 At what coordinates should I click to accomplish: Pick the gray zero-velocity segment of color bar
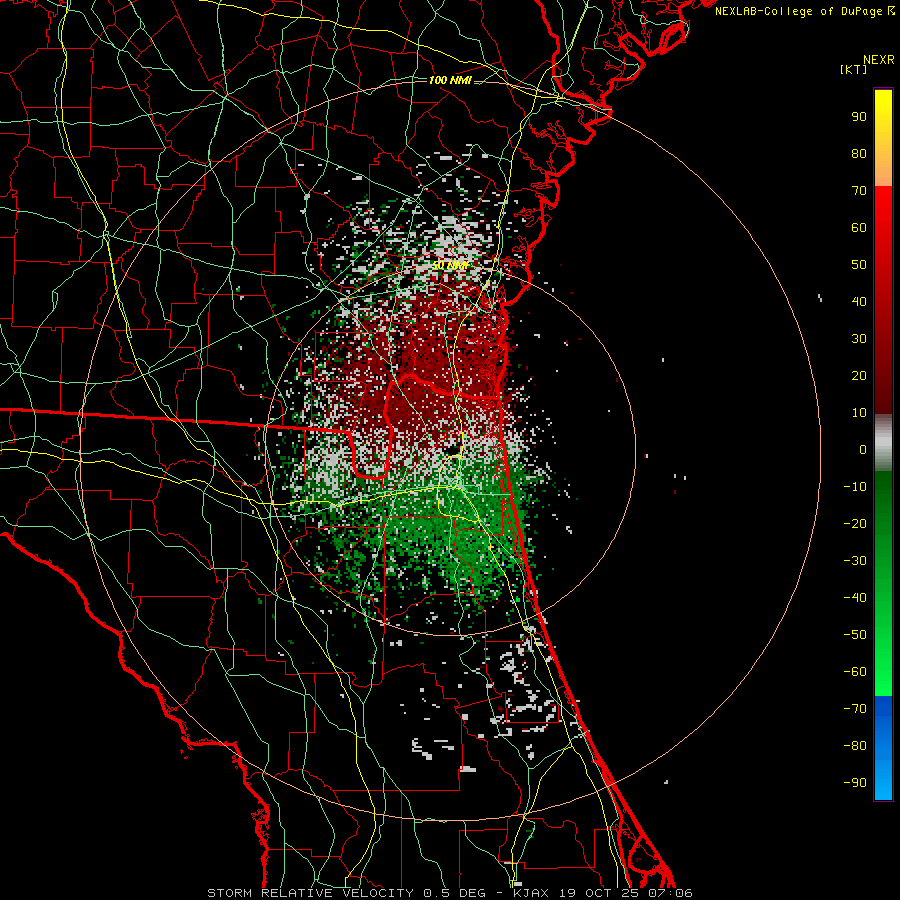[x=883, y=443]
